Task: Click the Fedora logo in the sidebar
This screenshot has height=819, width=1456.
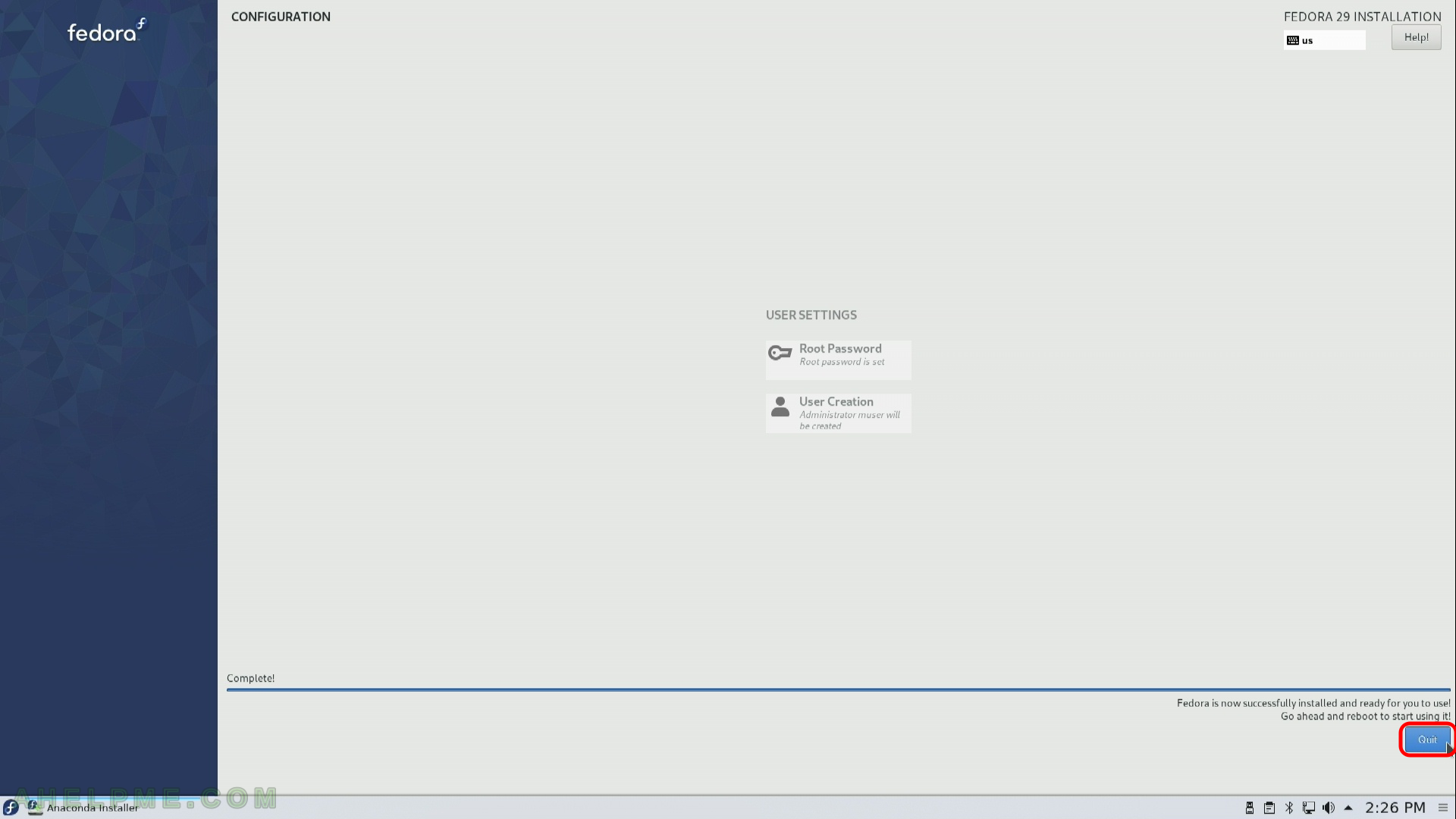Action: coord(106,30)
